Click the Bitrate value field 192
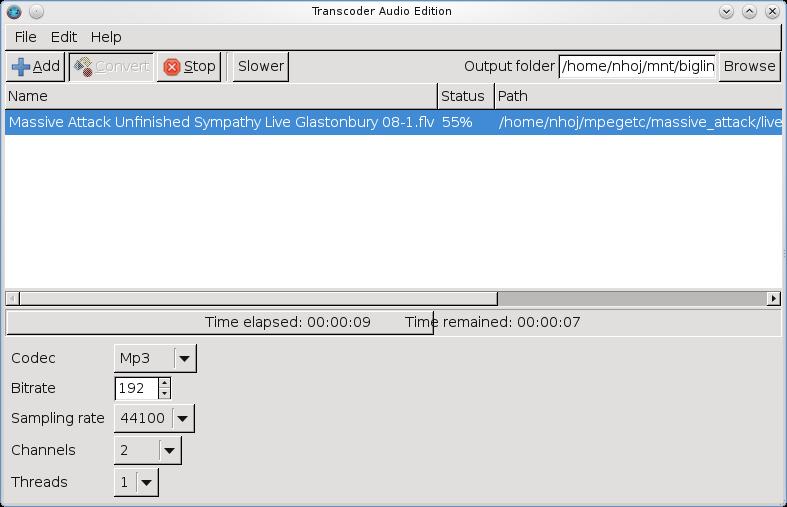The width and height of the screenshot is (787, 507). [137, 388]
